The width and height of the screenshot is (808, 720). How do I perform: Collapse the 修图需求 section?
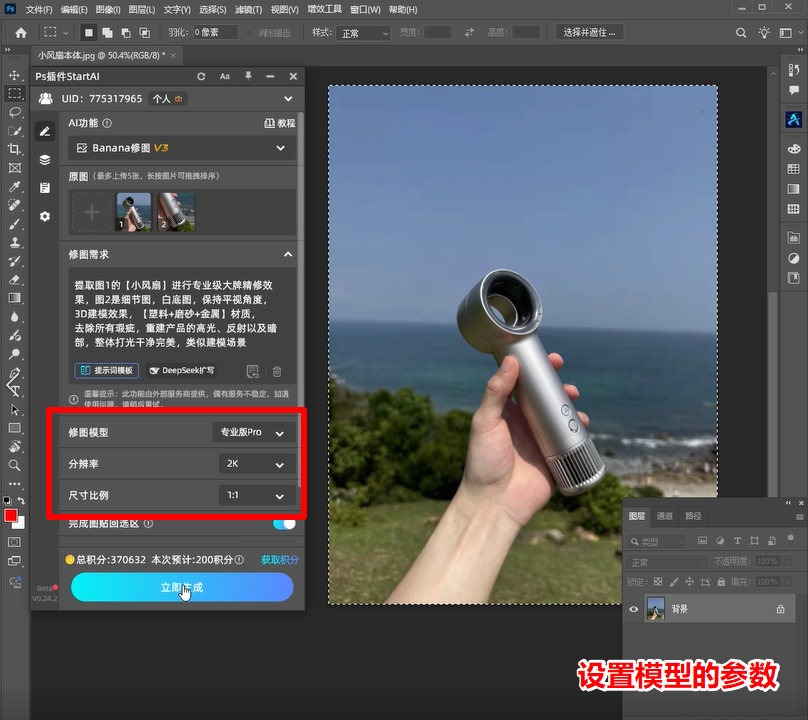[288, 254]
